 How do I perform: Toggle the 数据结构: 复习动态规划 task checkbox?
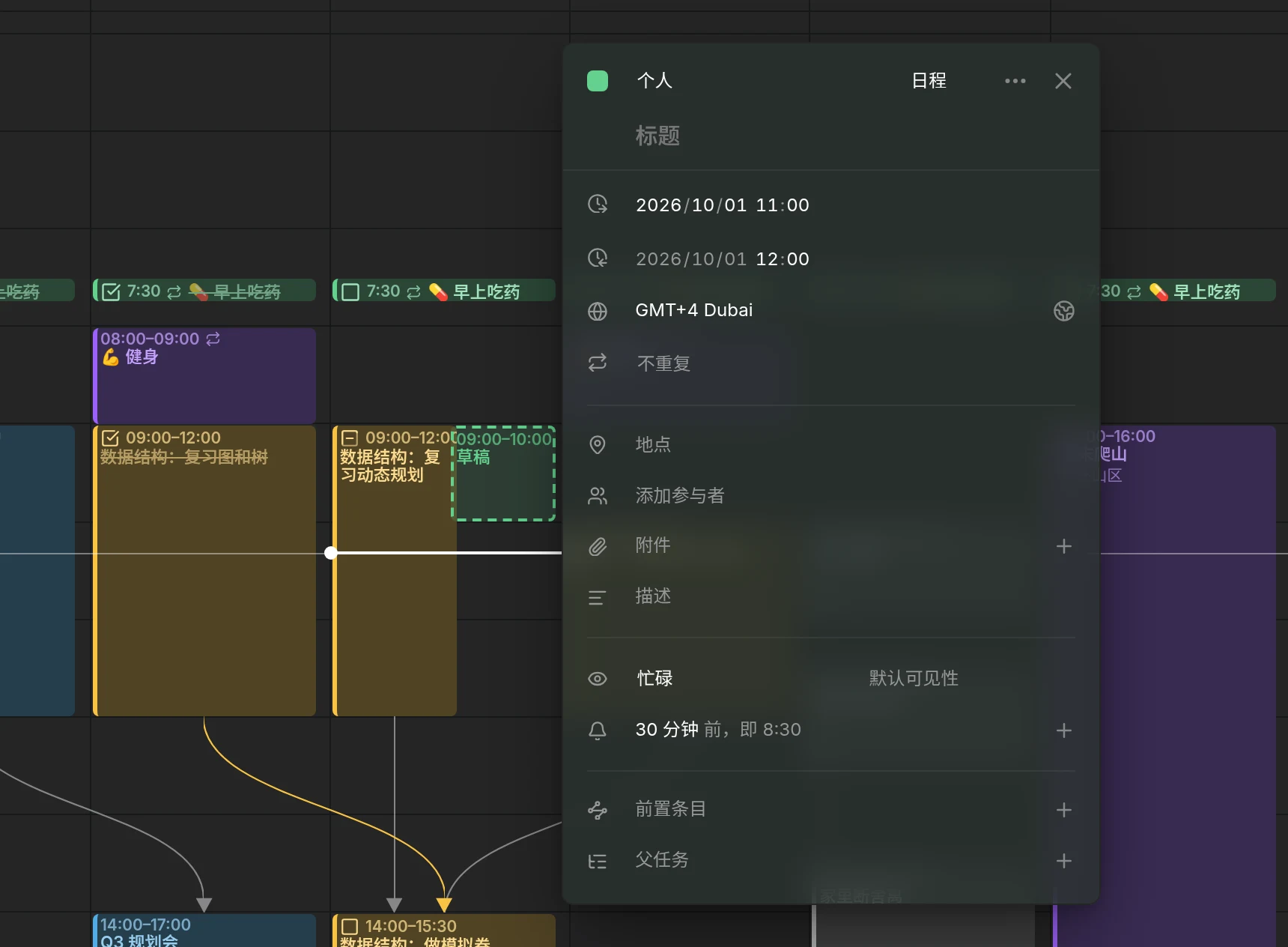point(350,438)
